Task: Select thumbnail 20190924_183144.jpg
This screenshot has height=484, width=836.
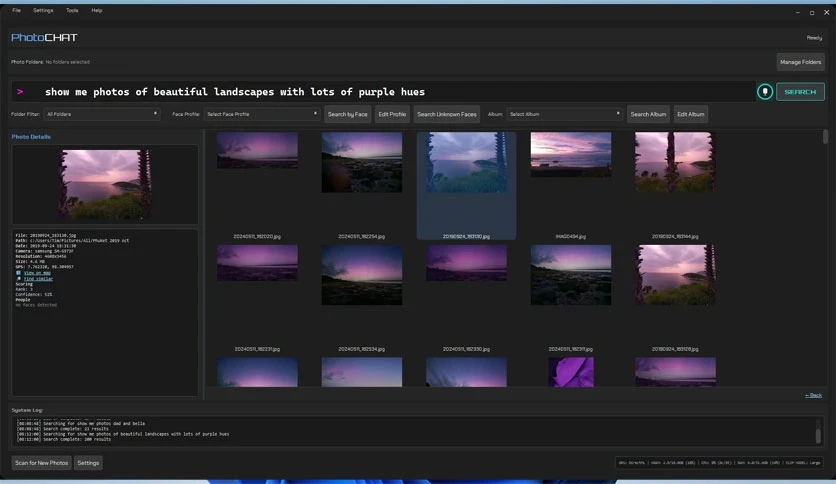Action: (675, 162)
